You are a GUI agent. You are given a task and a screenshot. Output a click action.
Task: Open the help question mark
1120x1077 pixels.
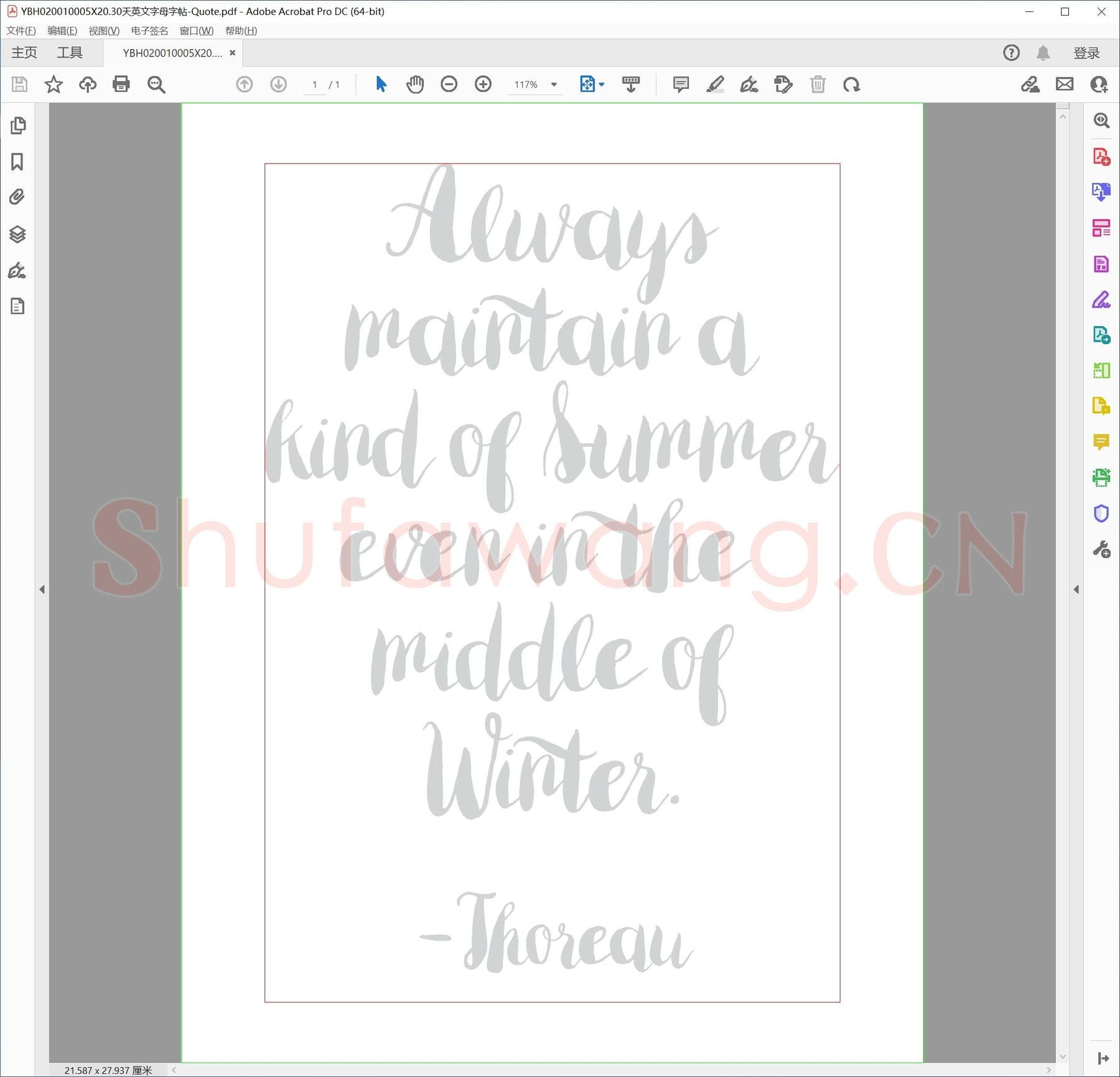pyautogui.click(x=1011, y=53)
